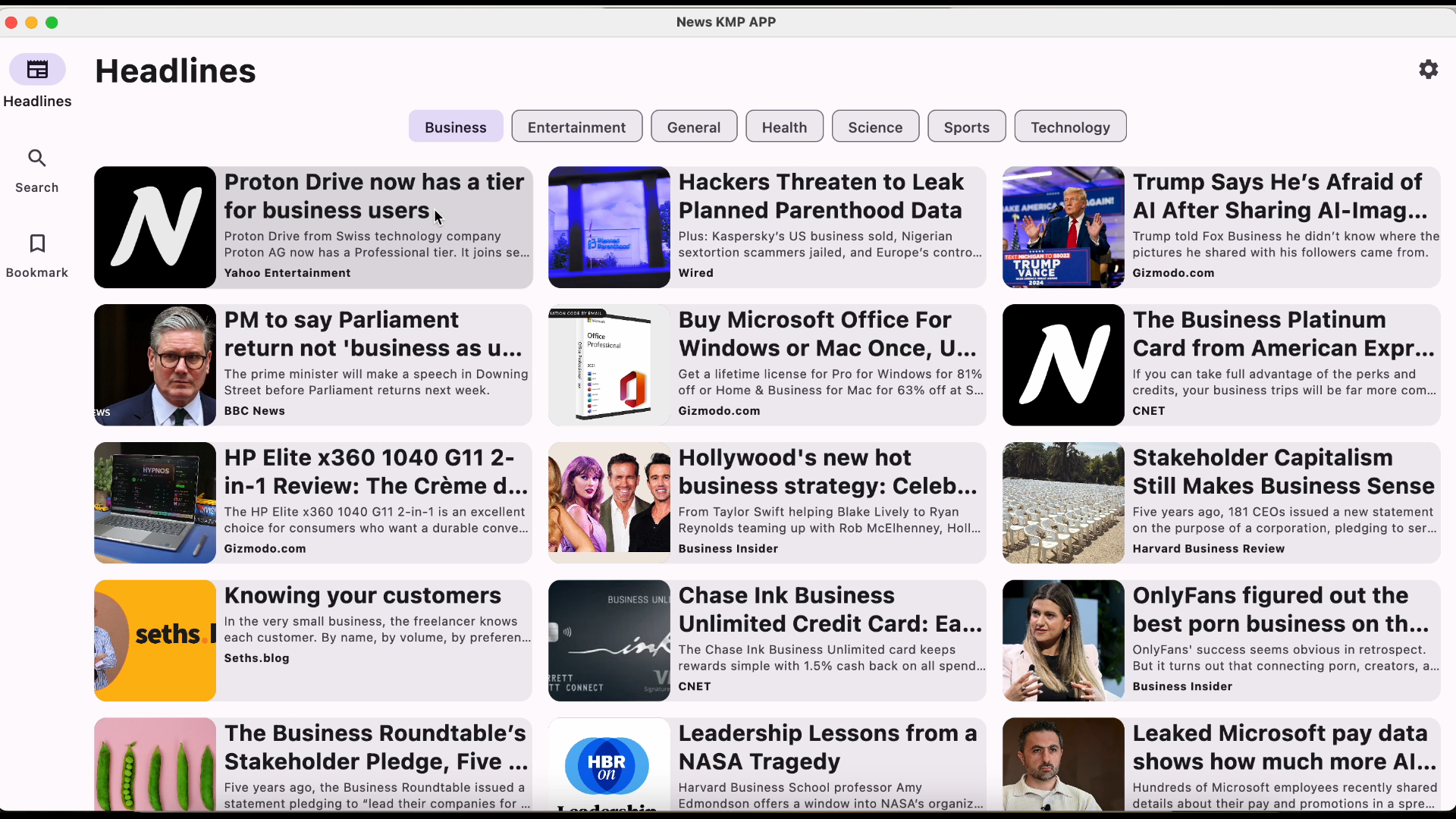Switch to the Health category
The image size is (1456, 819).
point(783,127)
